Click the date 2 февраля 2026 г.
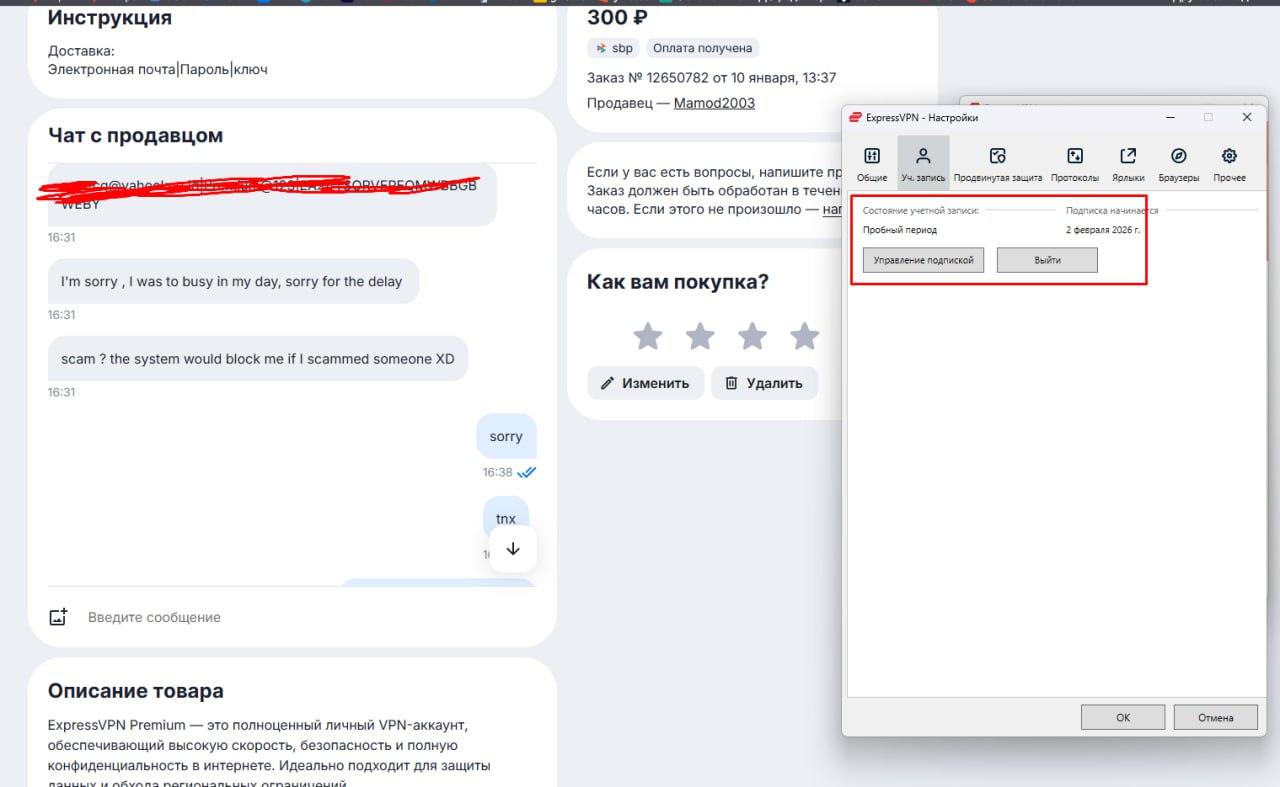Image resolution: width=1280 pixels, height=787 pixels. pyautogui.click(x=1103, y=230)
